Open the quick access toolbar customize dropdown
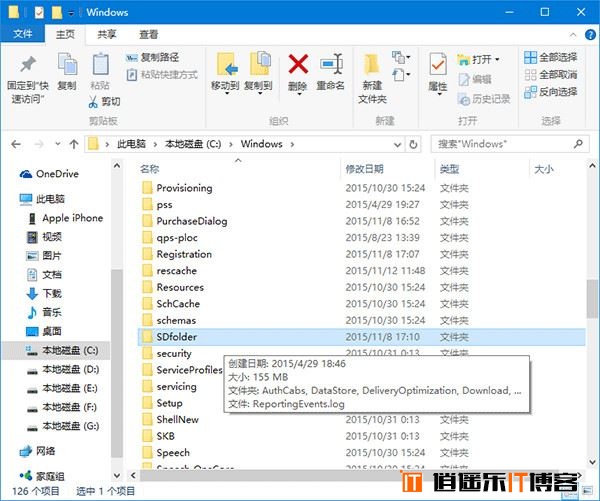The width and height of the screenshot is (600, 501). pyautogui.click(x=71, y=13)
